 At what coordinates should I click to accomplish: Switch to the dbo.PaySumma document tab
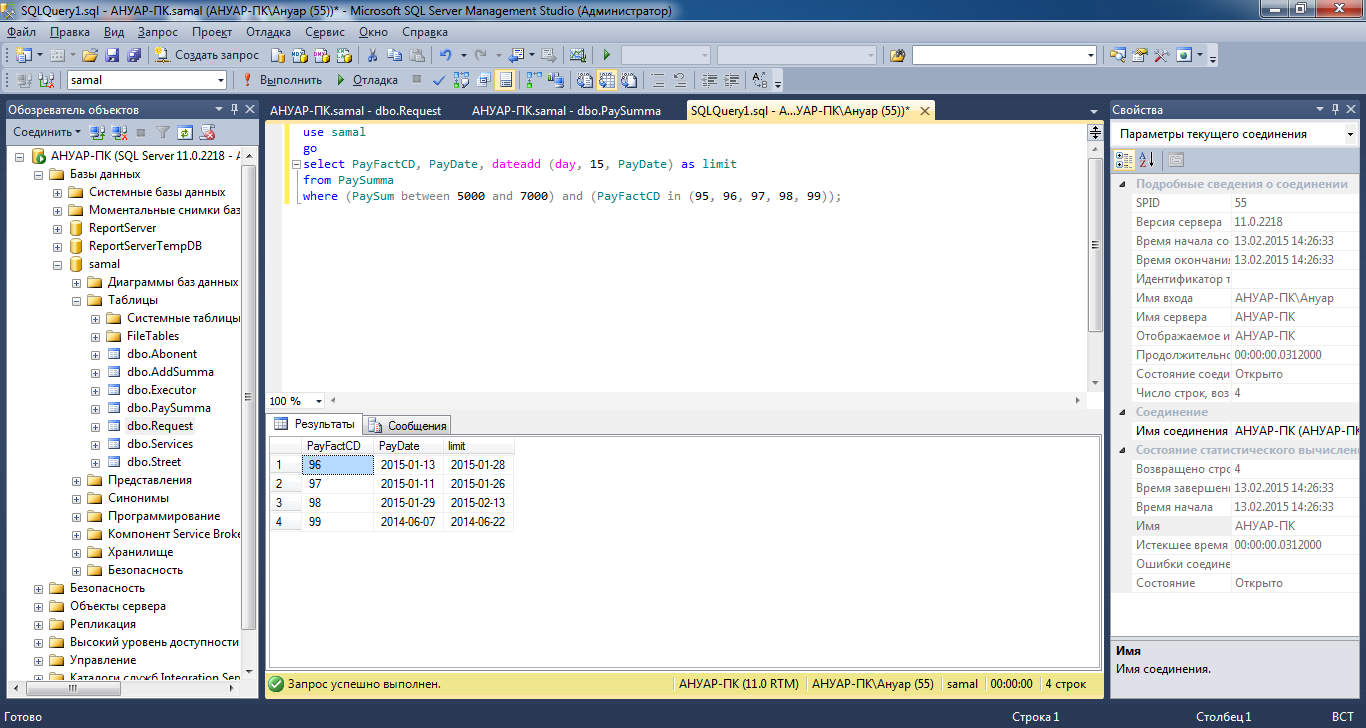pyautogui.click(x=566, y=111)
